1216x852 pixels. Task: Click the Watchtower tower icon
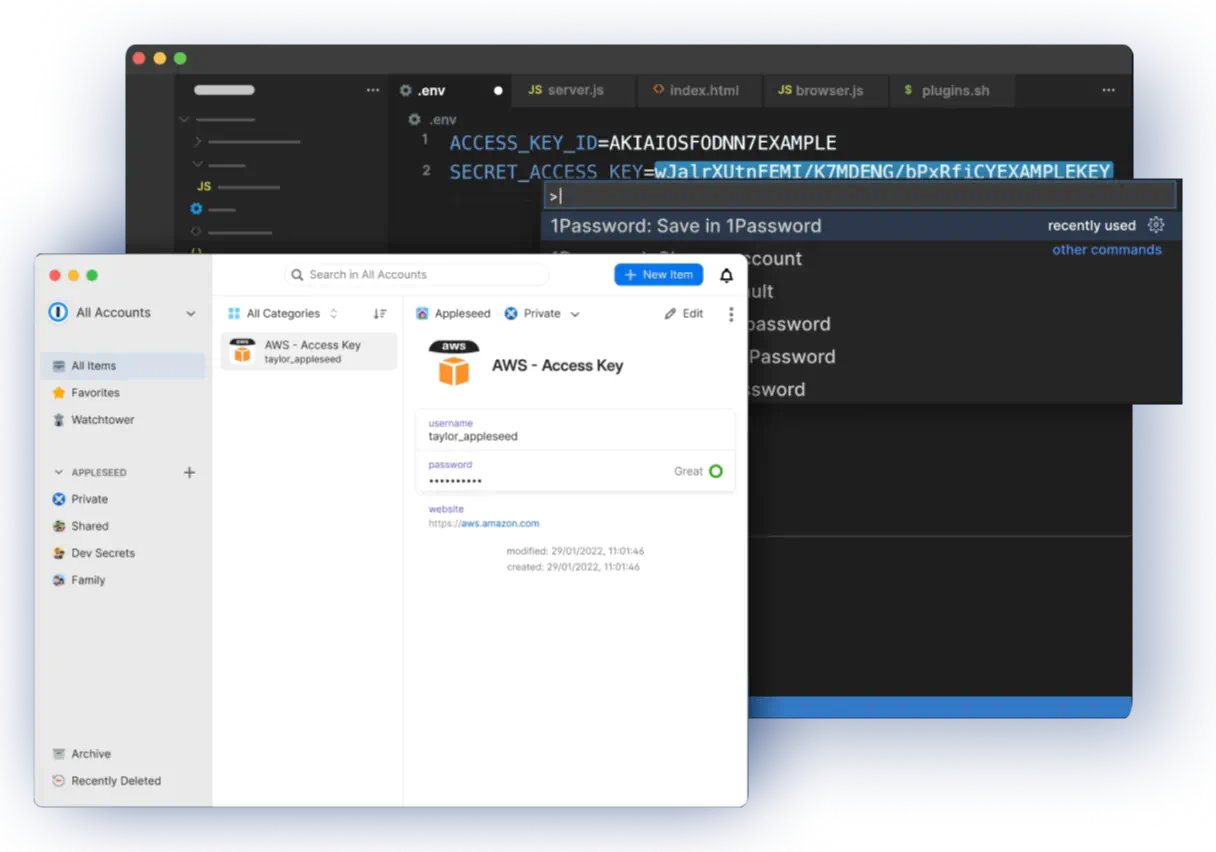(x=59, y=420)
